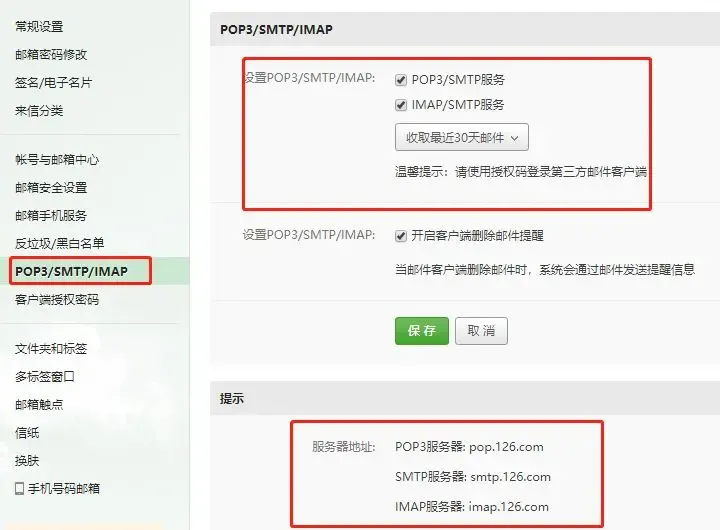Open 来信分类 settings

(39, 111)
